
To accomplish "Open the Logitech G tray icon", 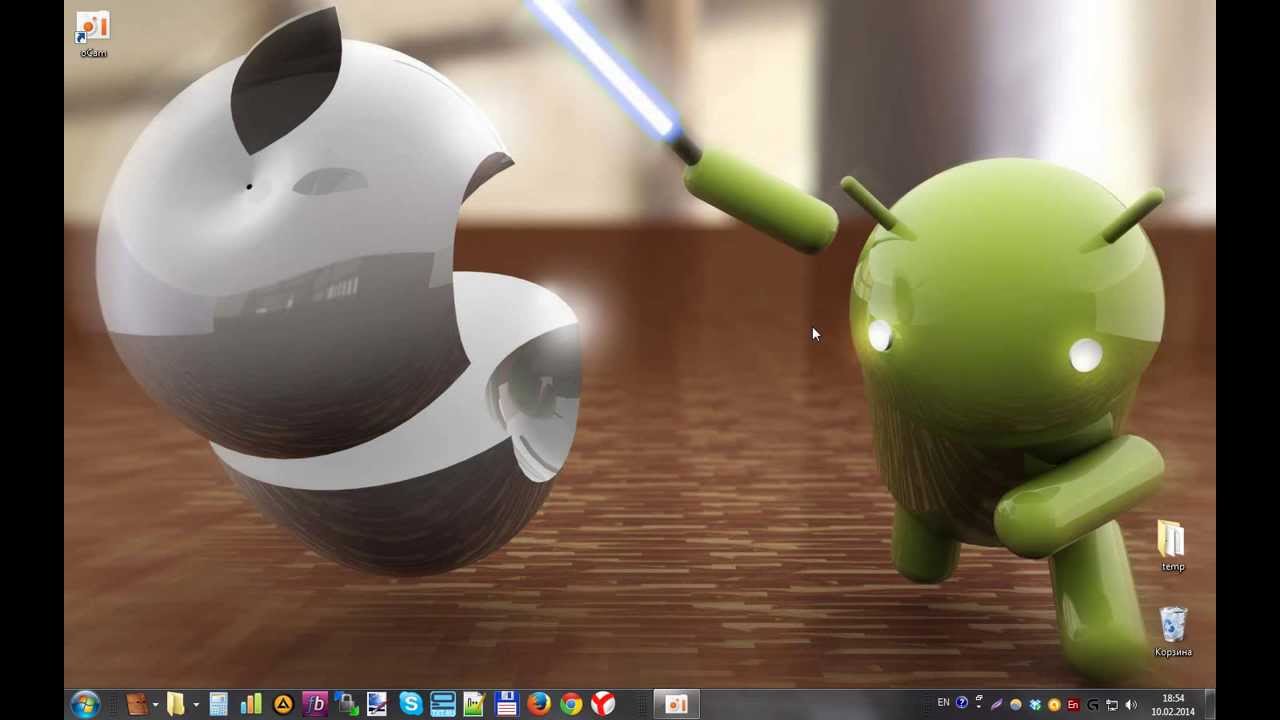I will click(1093, 705).
